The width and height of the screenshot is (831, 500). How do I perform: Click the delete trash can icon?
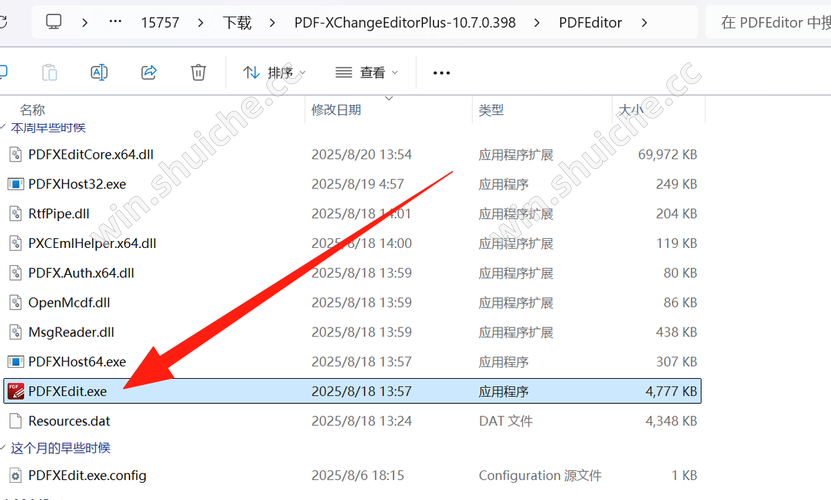pos(198,72)
